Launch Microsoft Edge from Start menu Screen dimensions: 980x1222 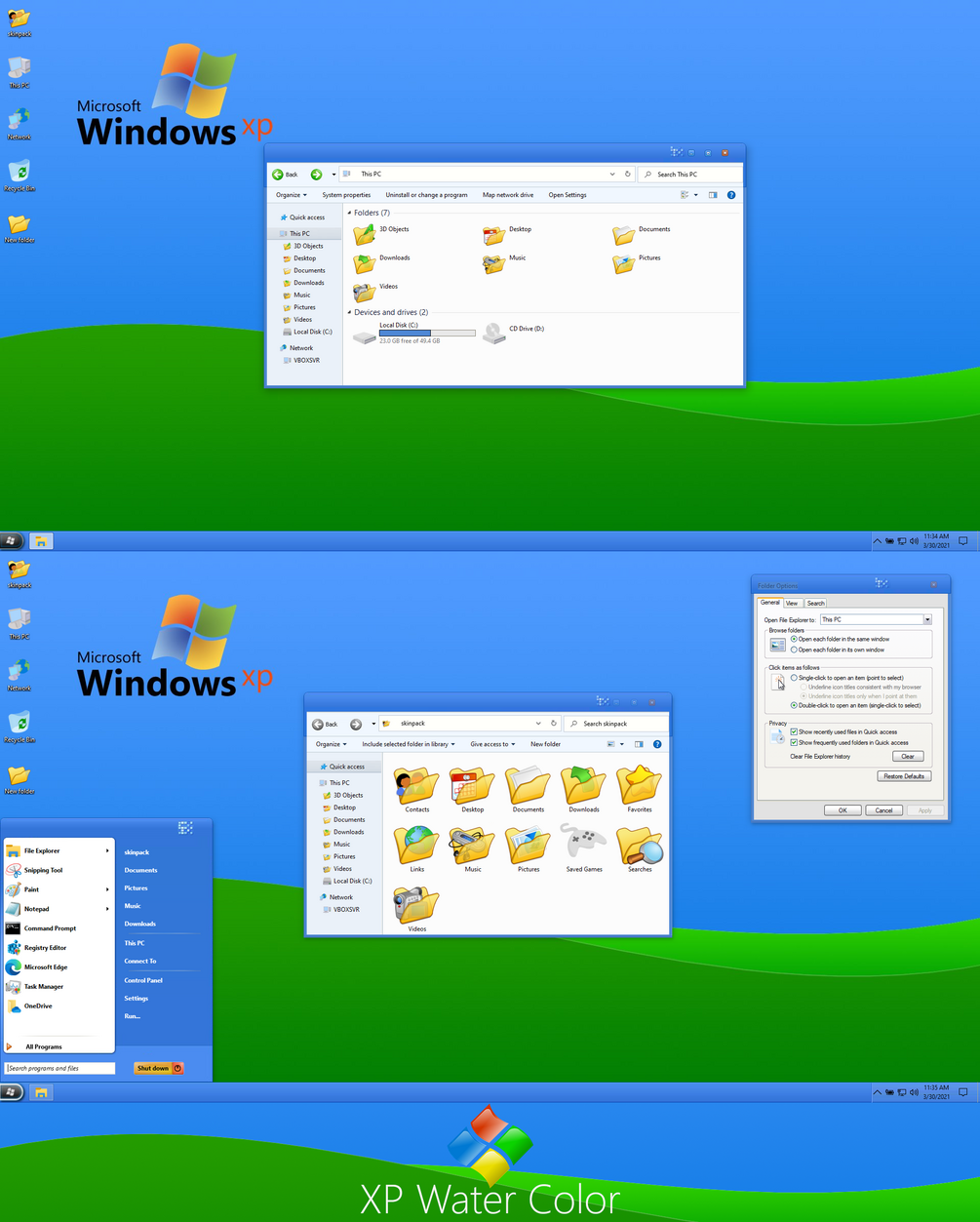click(x=46, y=967)
